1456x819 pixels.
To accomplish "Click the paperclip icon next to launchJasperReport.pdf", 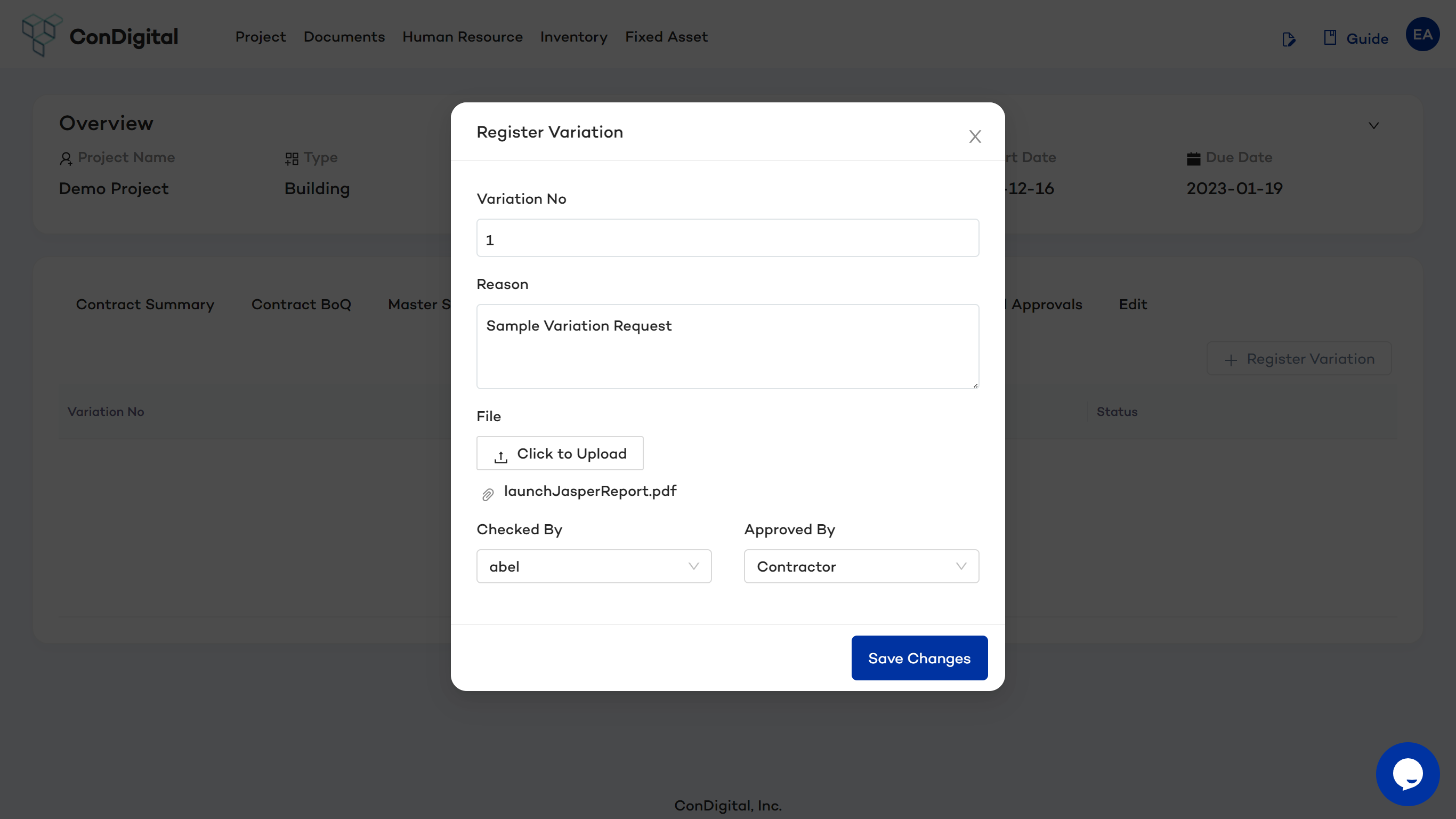I will 488,494.
